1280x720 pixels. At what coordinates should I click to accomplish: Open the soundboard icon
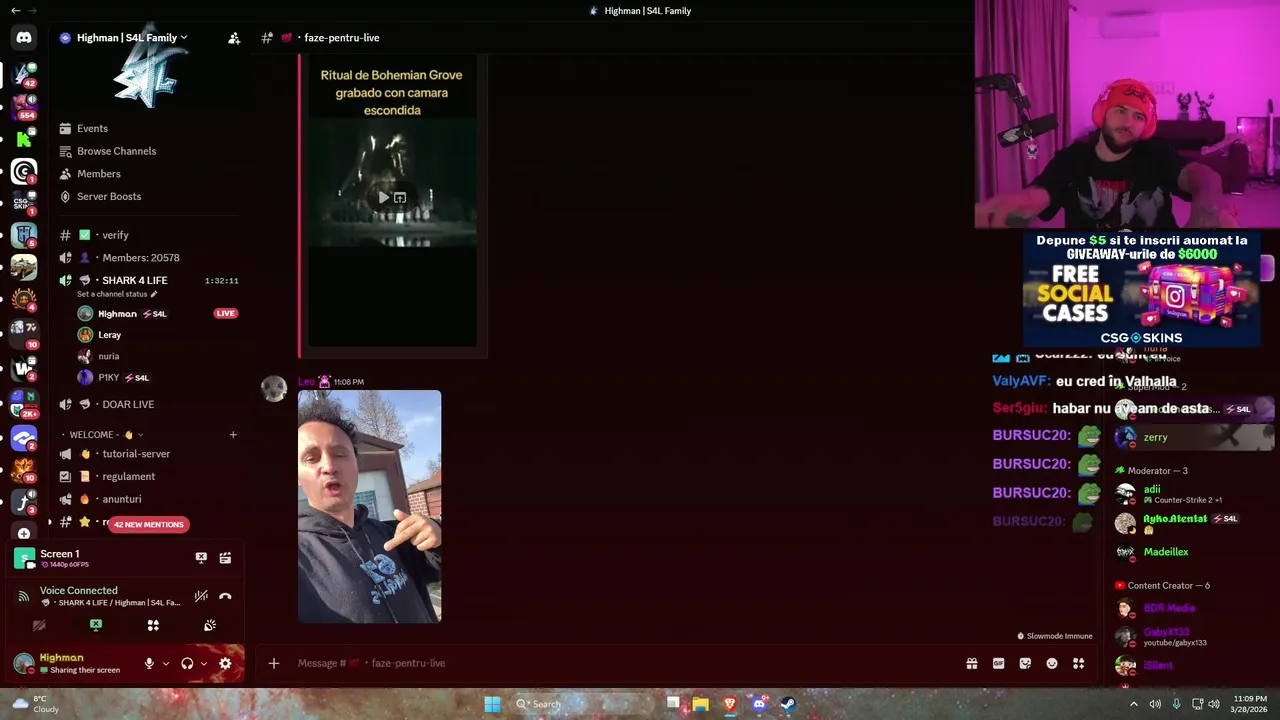pyautogui.click(x=210, y=625)
